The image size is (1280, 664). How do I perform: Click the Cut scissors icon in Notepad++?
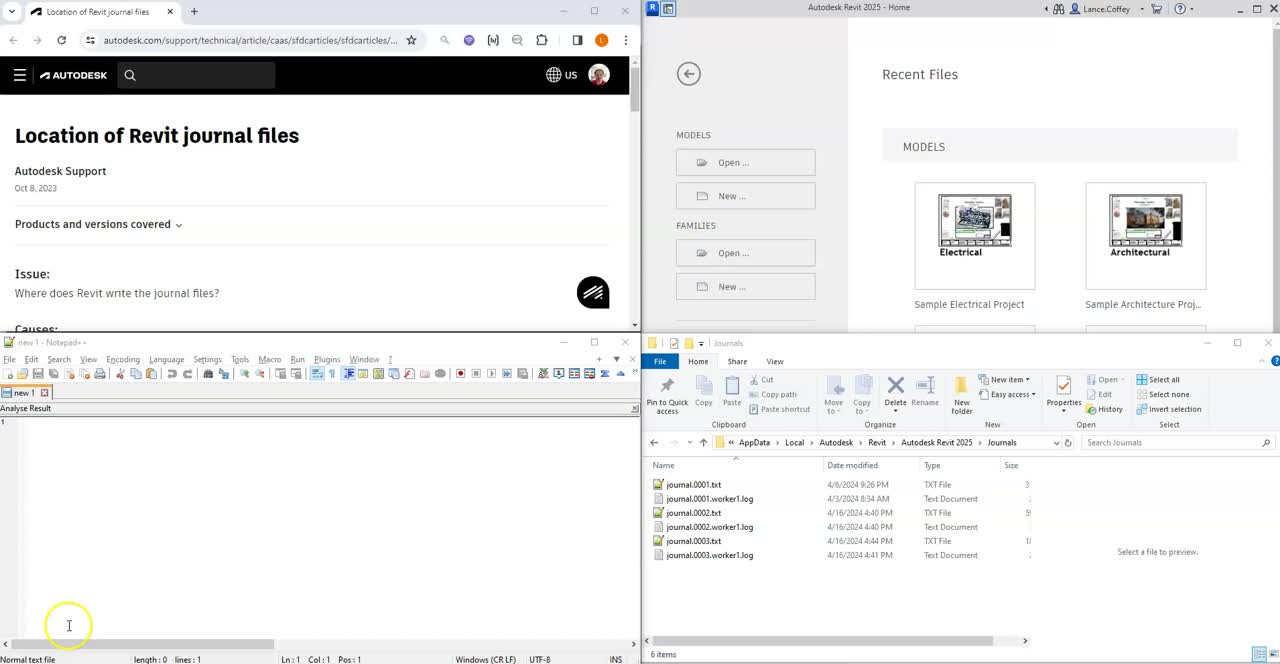click(120, 374)
